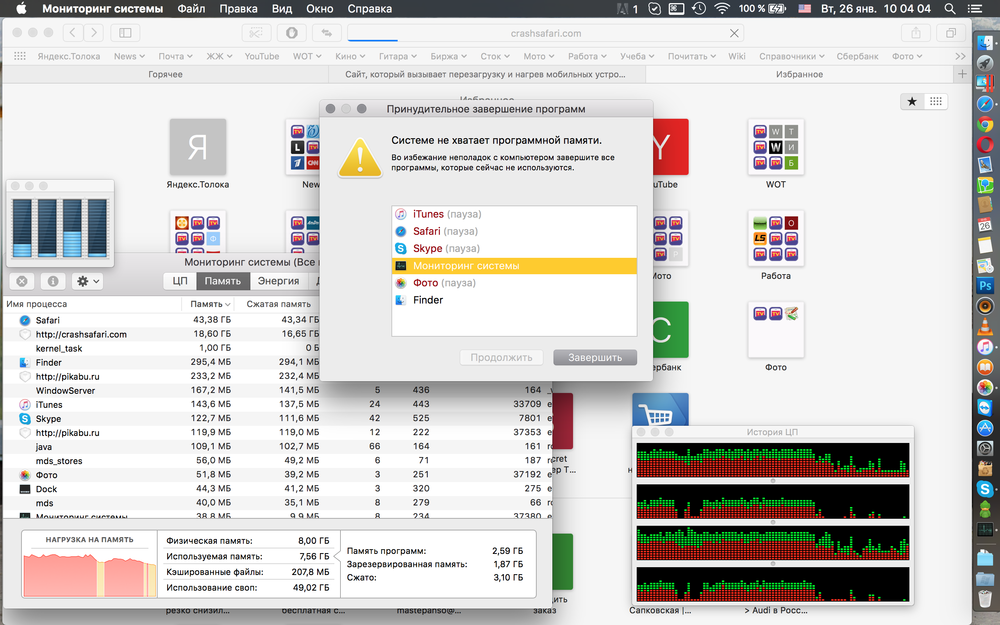The width and height of the screenshot is (1000, 625).
Task: Show all tabs overview in Safari
Action: coord(950,33)
